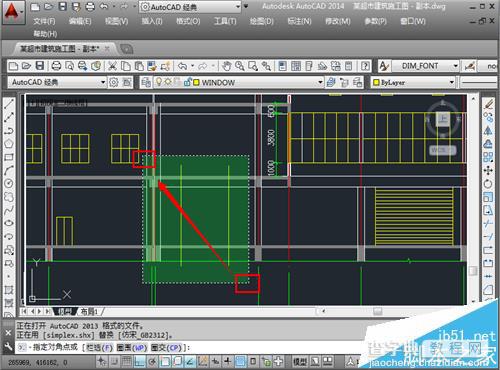The height and width of the screenshot is (370, 500).
Task: Click the Plot printer icon
Action: click(x=56, y=66)
